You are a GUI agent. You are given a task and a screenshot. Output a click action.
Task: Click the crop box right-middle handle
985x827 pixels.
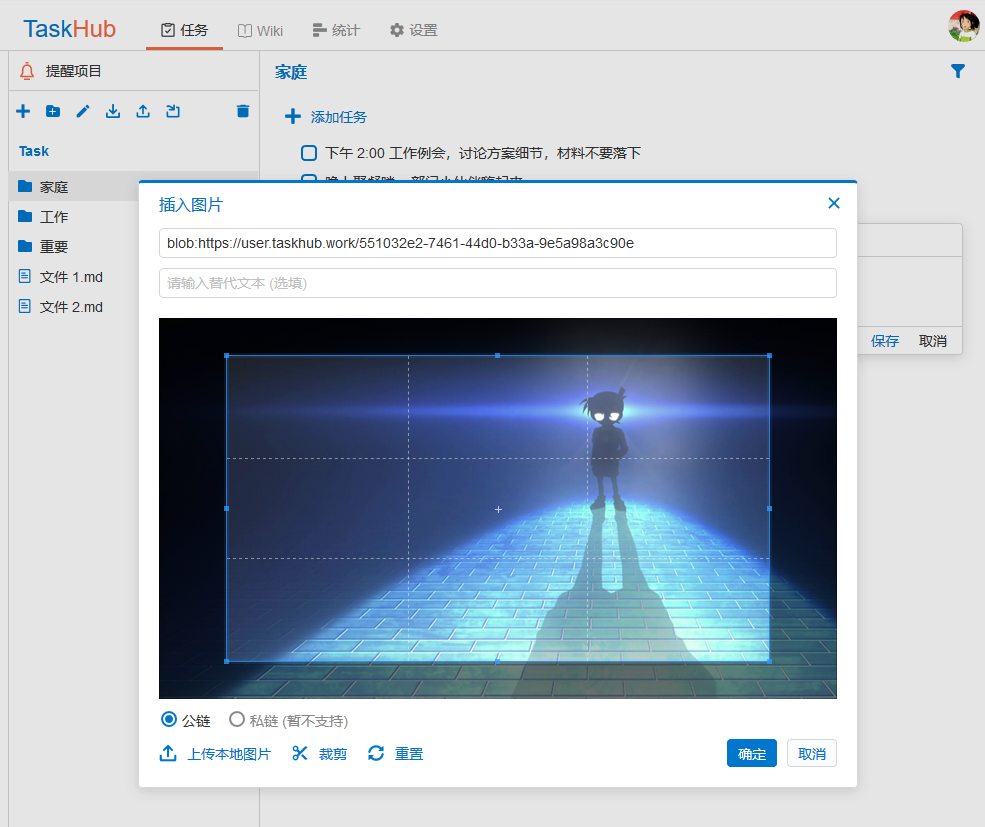770,508
